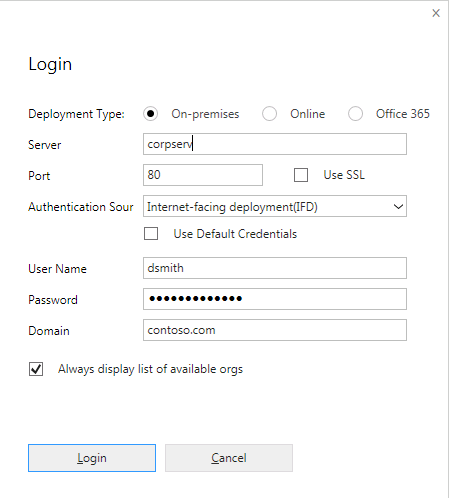Select the Online deployment type
This screenshot has height=498, width=449.
269,114
